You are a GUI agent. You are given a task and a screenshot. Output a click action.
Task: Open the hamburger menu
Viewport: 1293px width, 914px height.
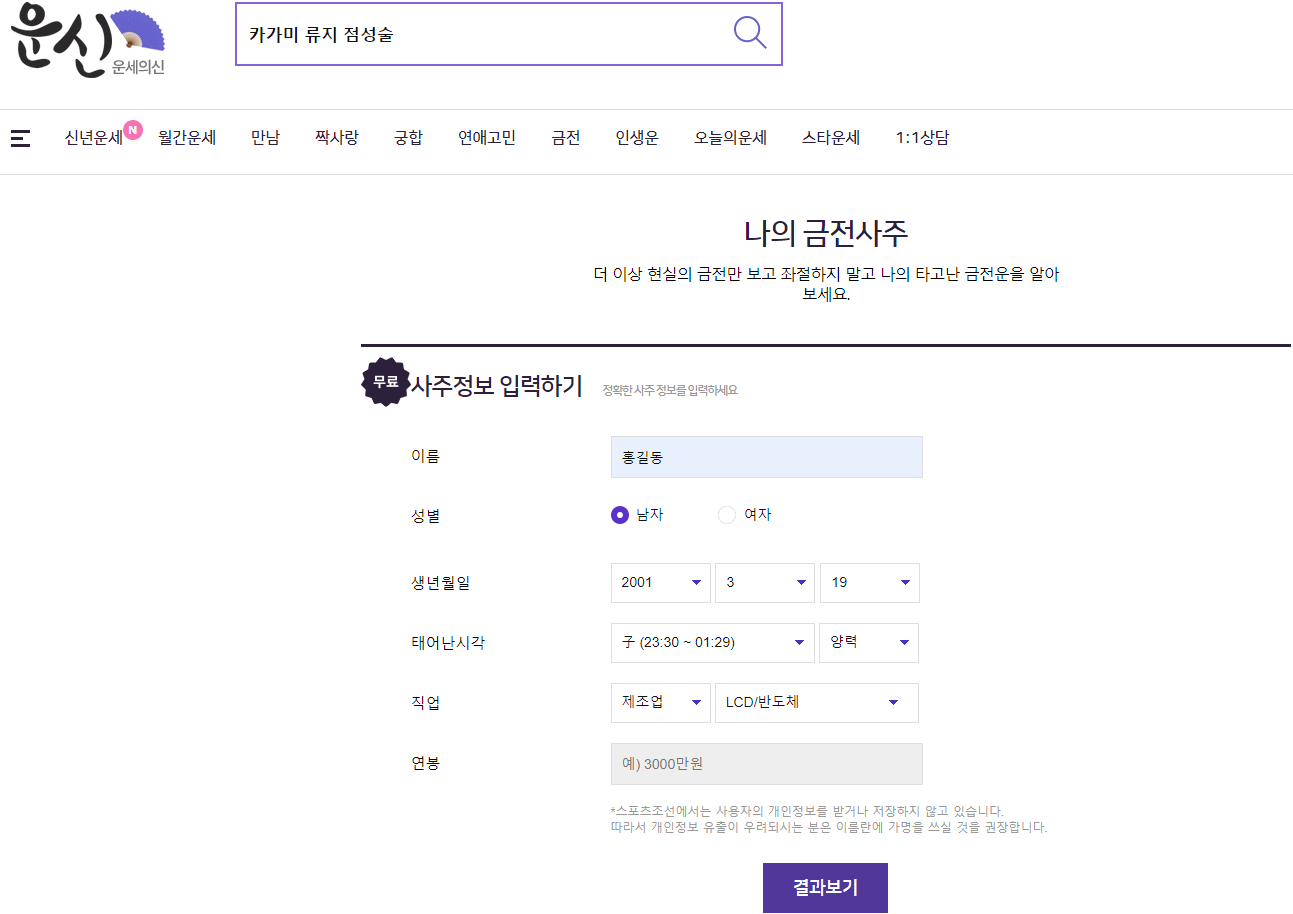pyautogui.click(x=20, y=138)
